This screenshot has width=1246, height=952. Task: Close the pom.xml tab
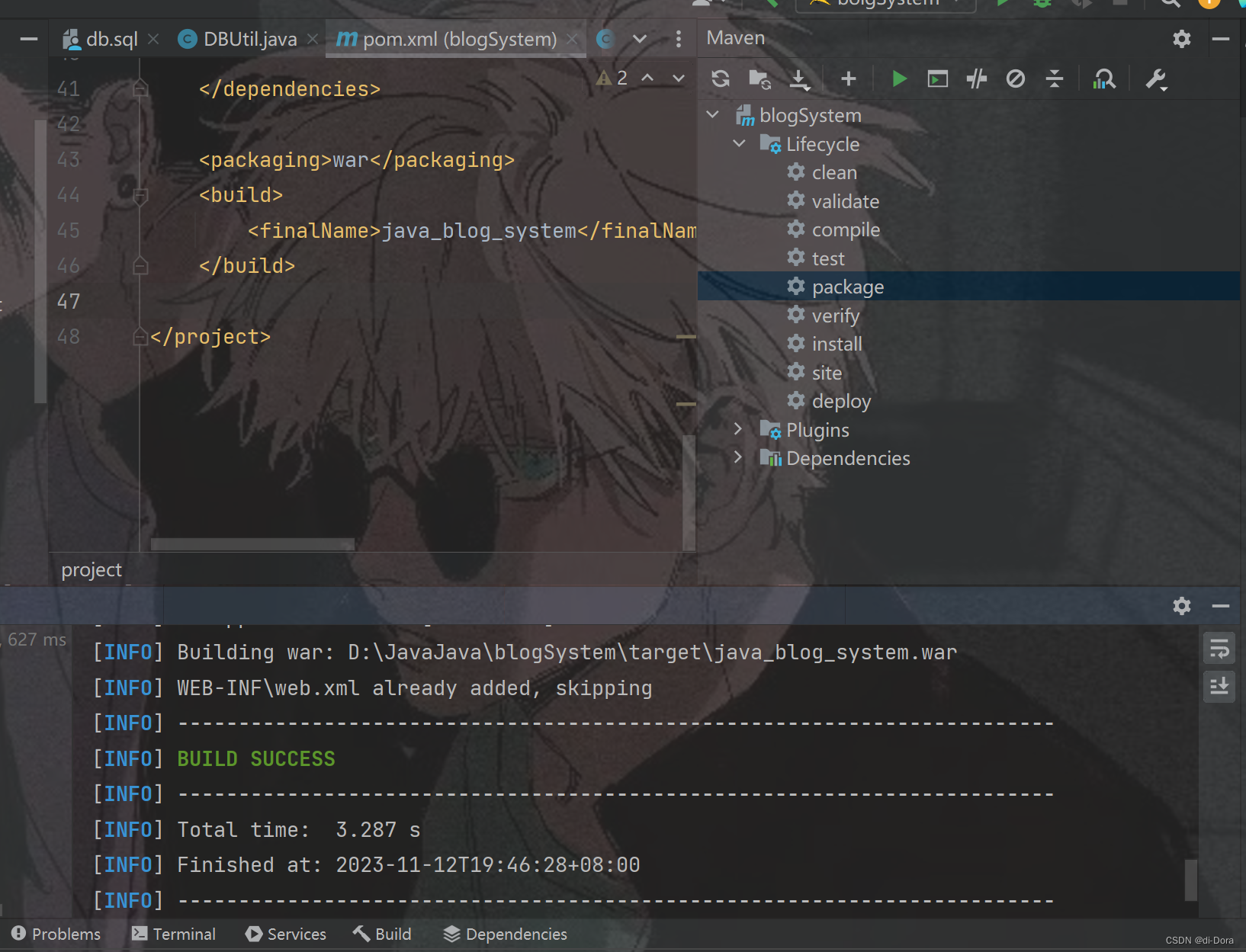coord(572,39)
